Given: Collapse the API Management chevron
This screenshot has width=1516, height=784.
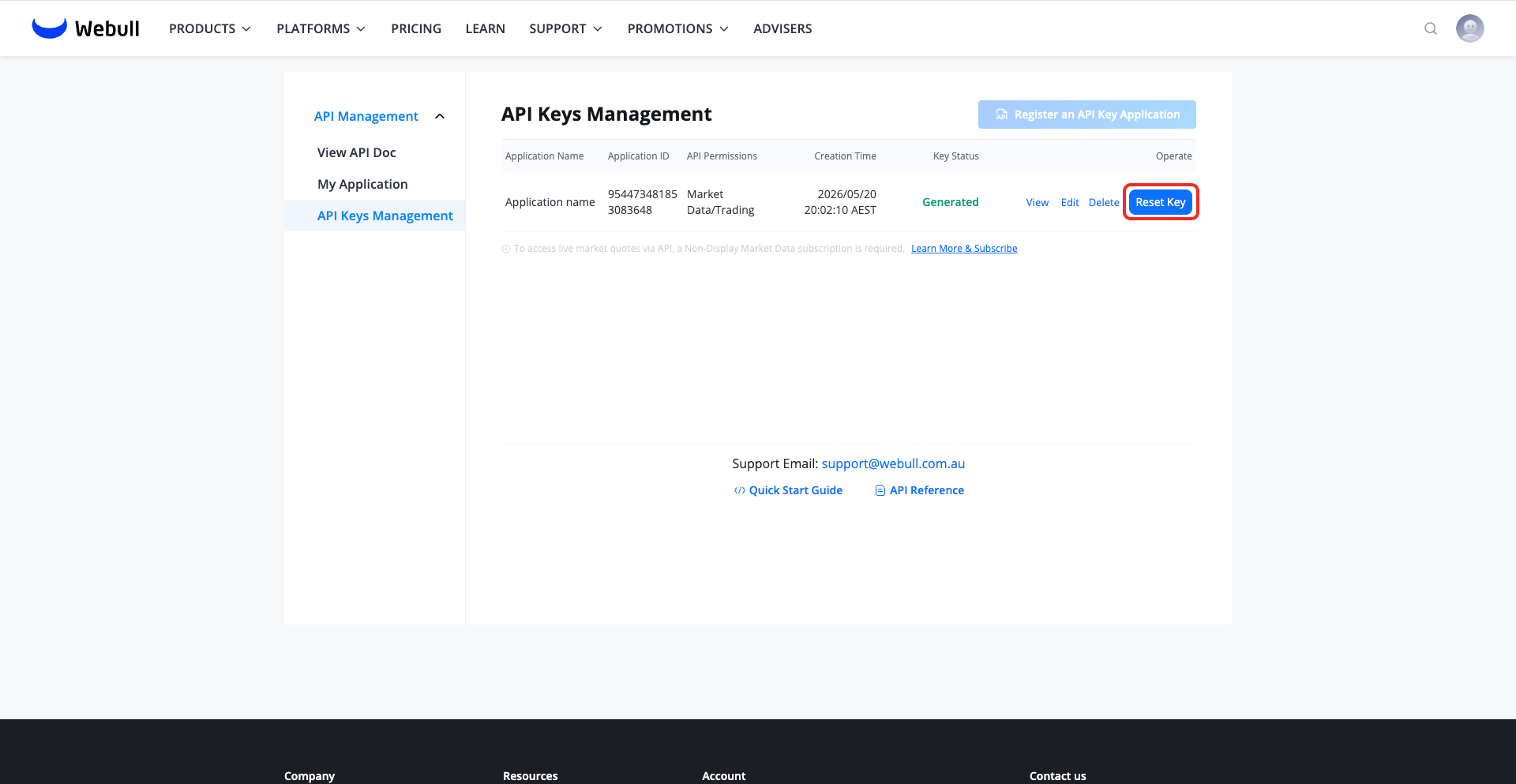Looking at the screenshot, I should tap(440, 116).
